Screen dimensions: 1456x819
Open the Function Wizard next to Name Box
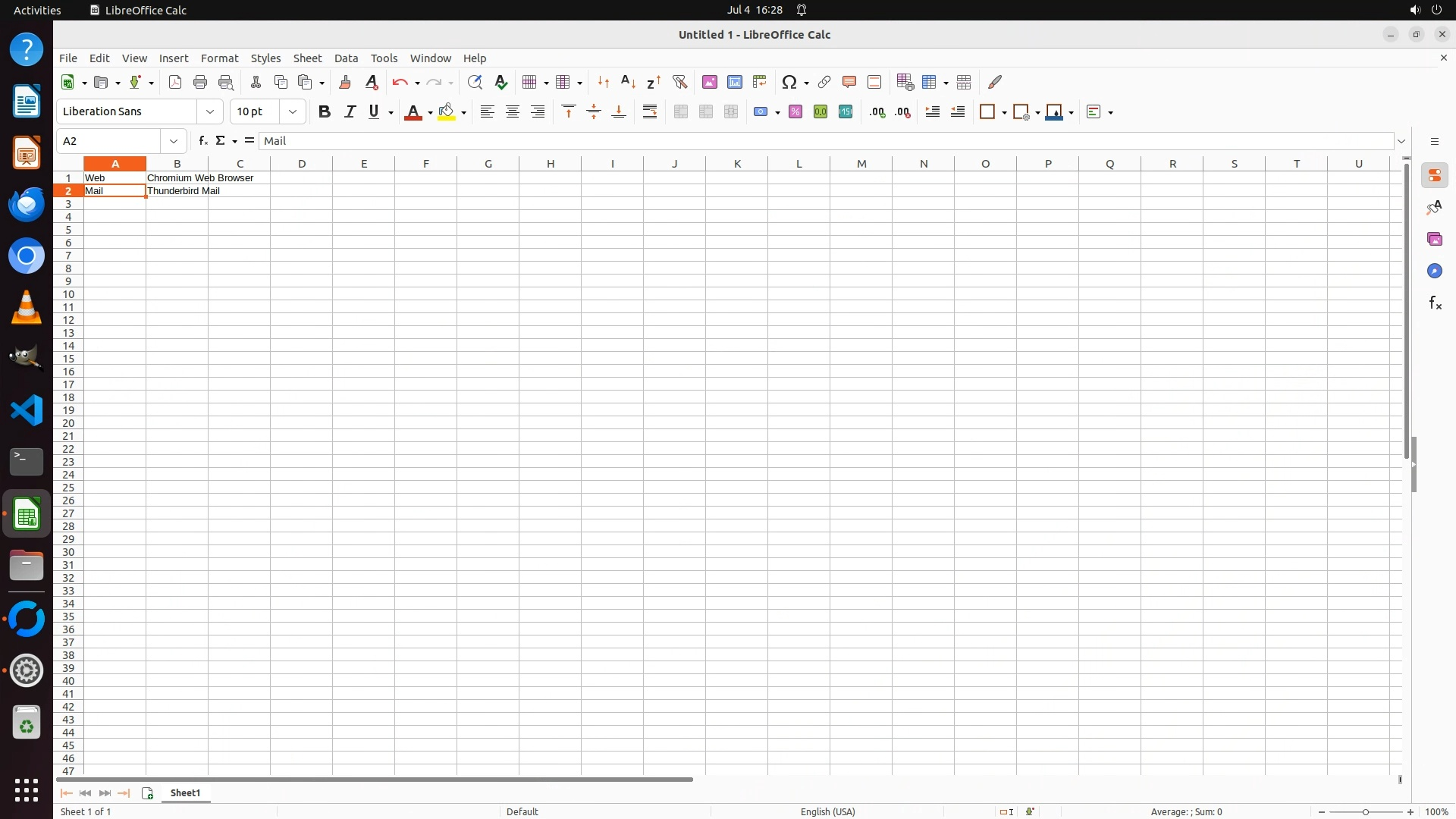203,141
